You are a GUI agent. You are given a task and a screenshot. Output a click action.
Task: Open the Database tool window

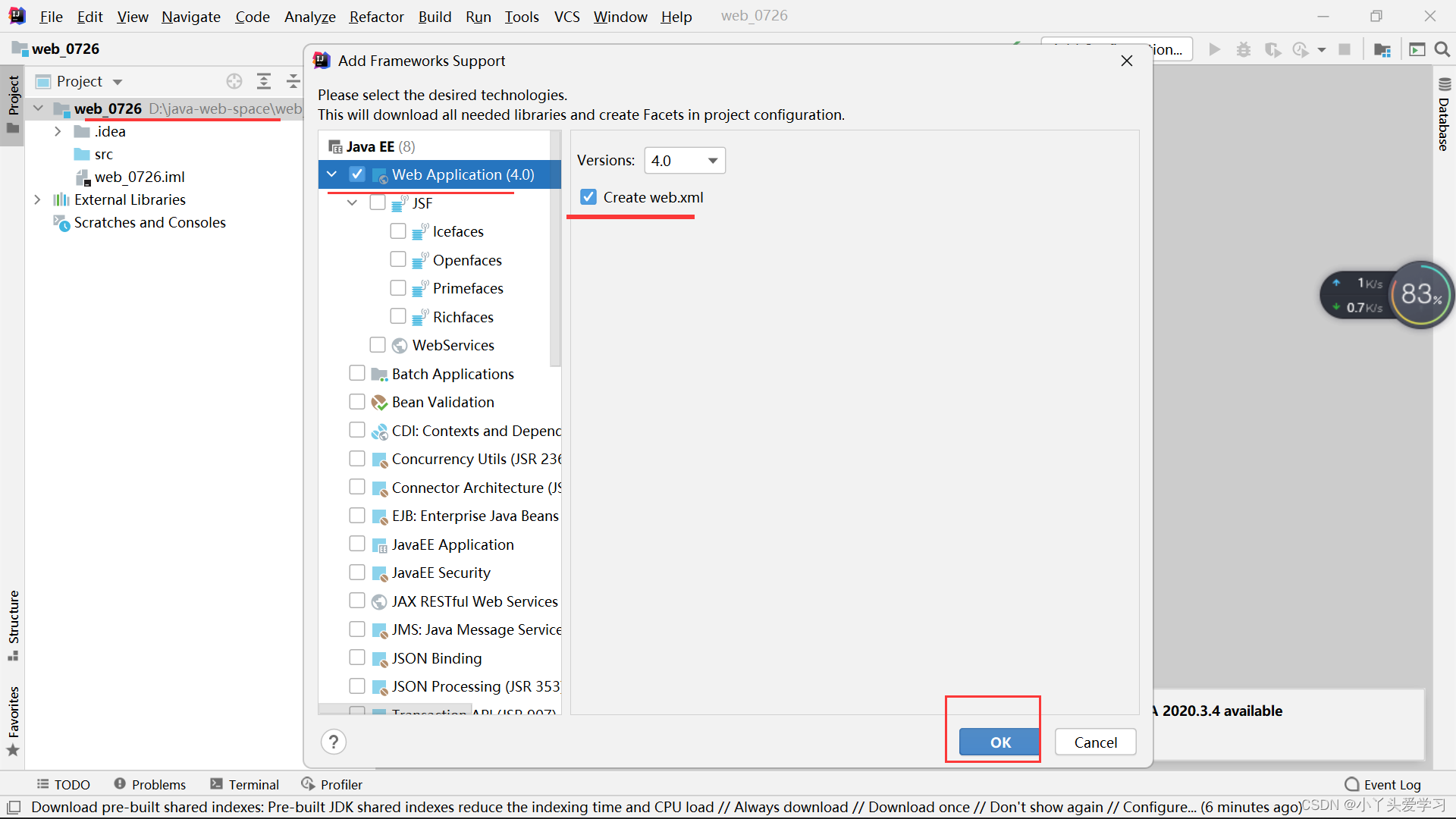(1444, 114)
